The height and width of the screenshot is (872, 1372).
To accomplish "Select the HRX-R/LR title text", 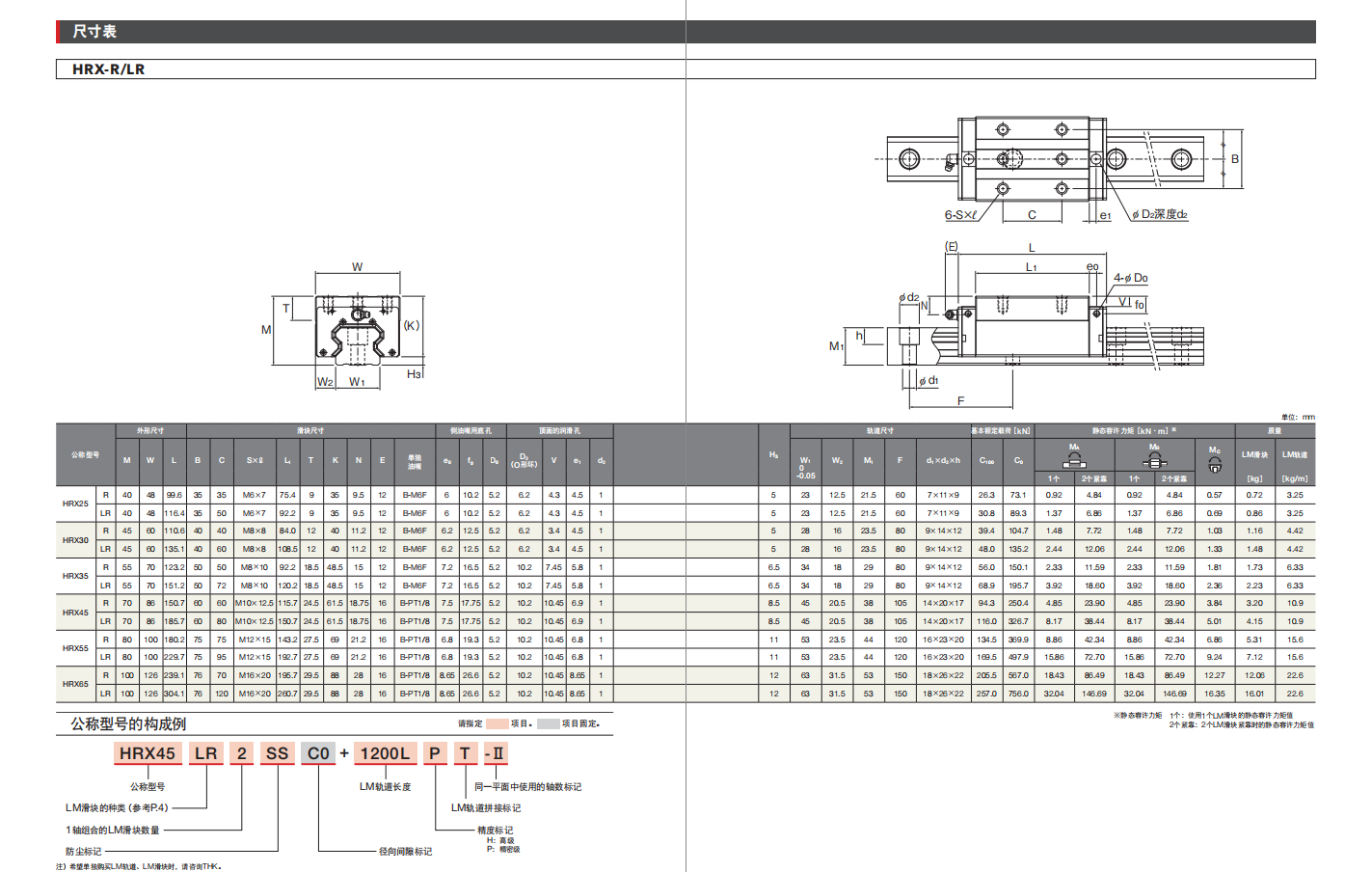I will click(x=108, y=69).
